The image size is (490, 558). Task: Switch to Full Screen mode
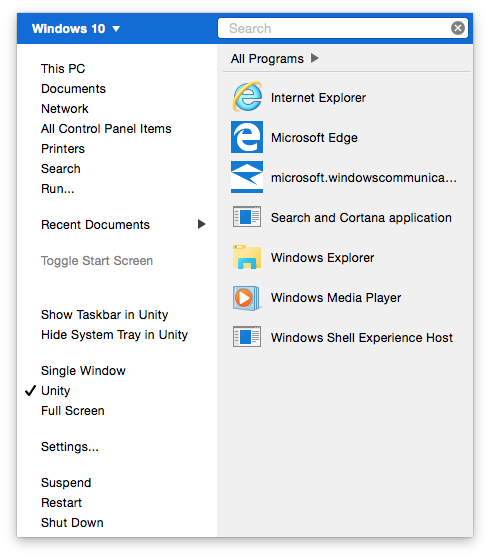(x=73, y=411)
